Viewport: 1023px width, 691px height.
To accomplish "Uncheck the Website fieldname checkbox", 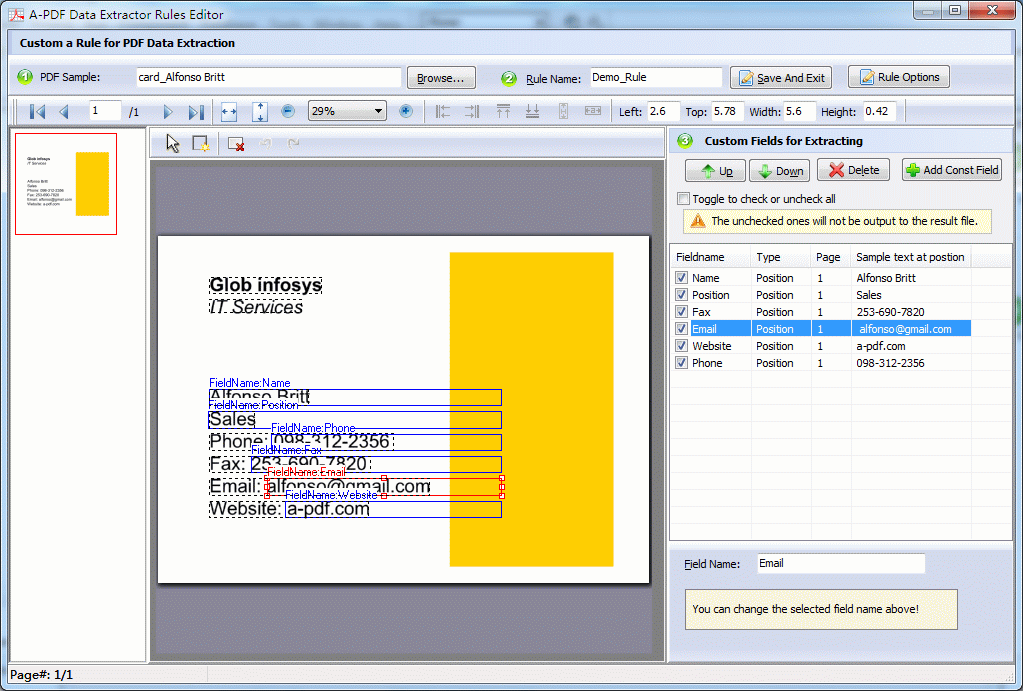I will 681,345.
